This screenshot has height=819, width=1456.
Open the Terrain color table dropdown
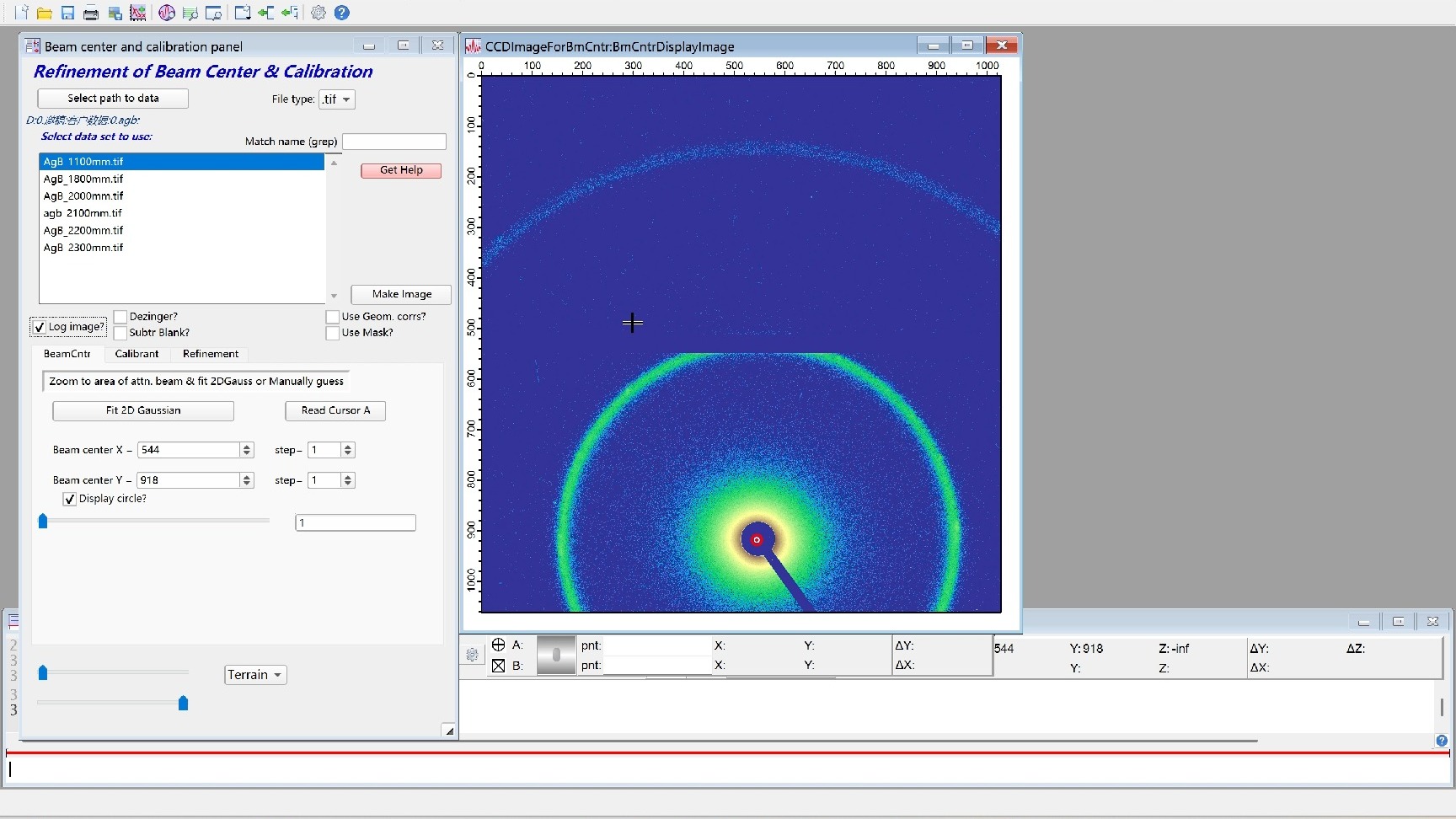pos(255,675)
